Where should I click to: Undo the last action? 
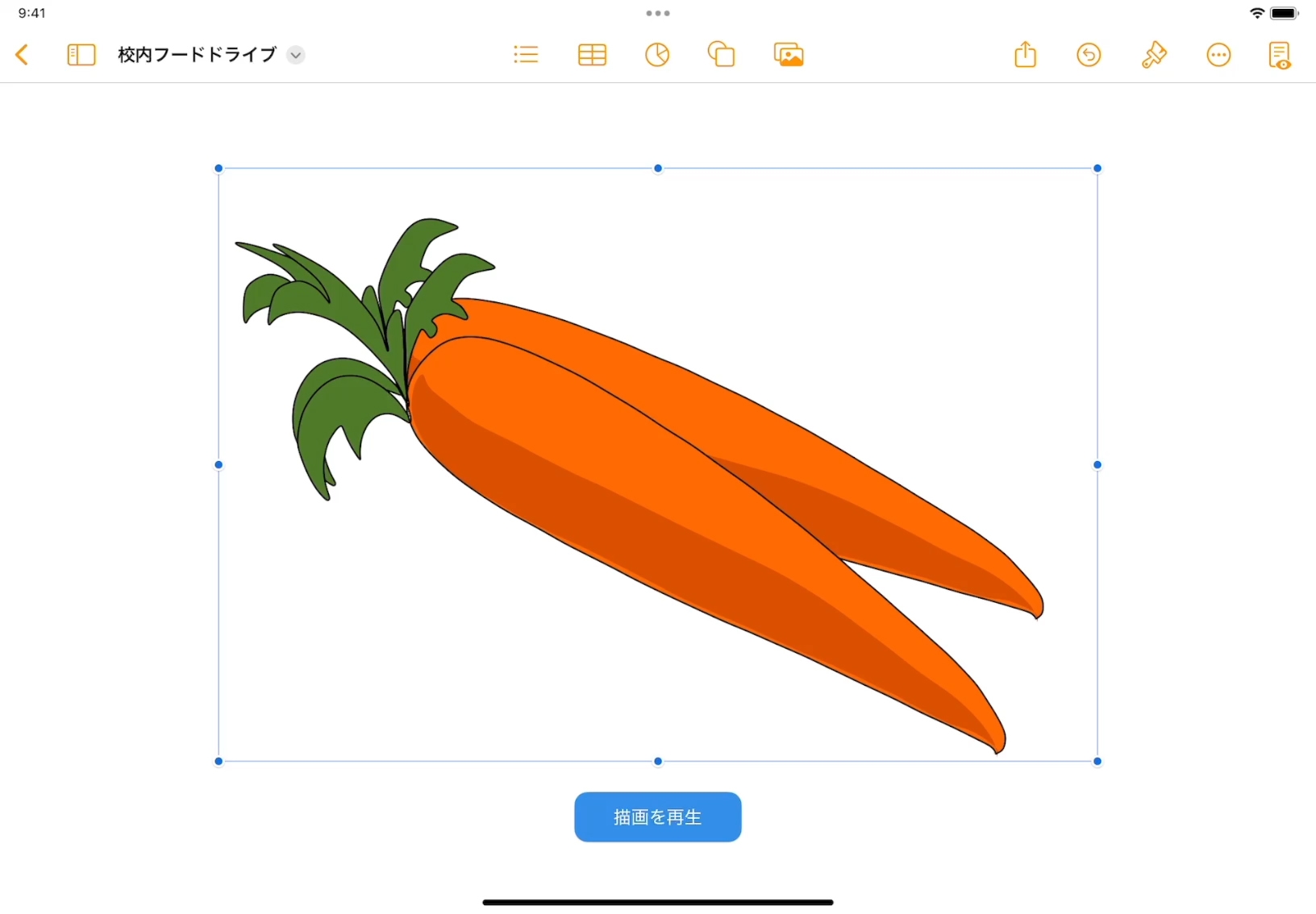[1089, 55]
